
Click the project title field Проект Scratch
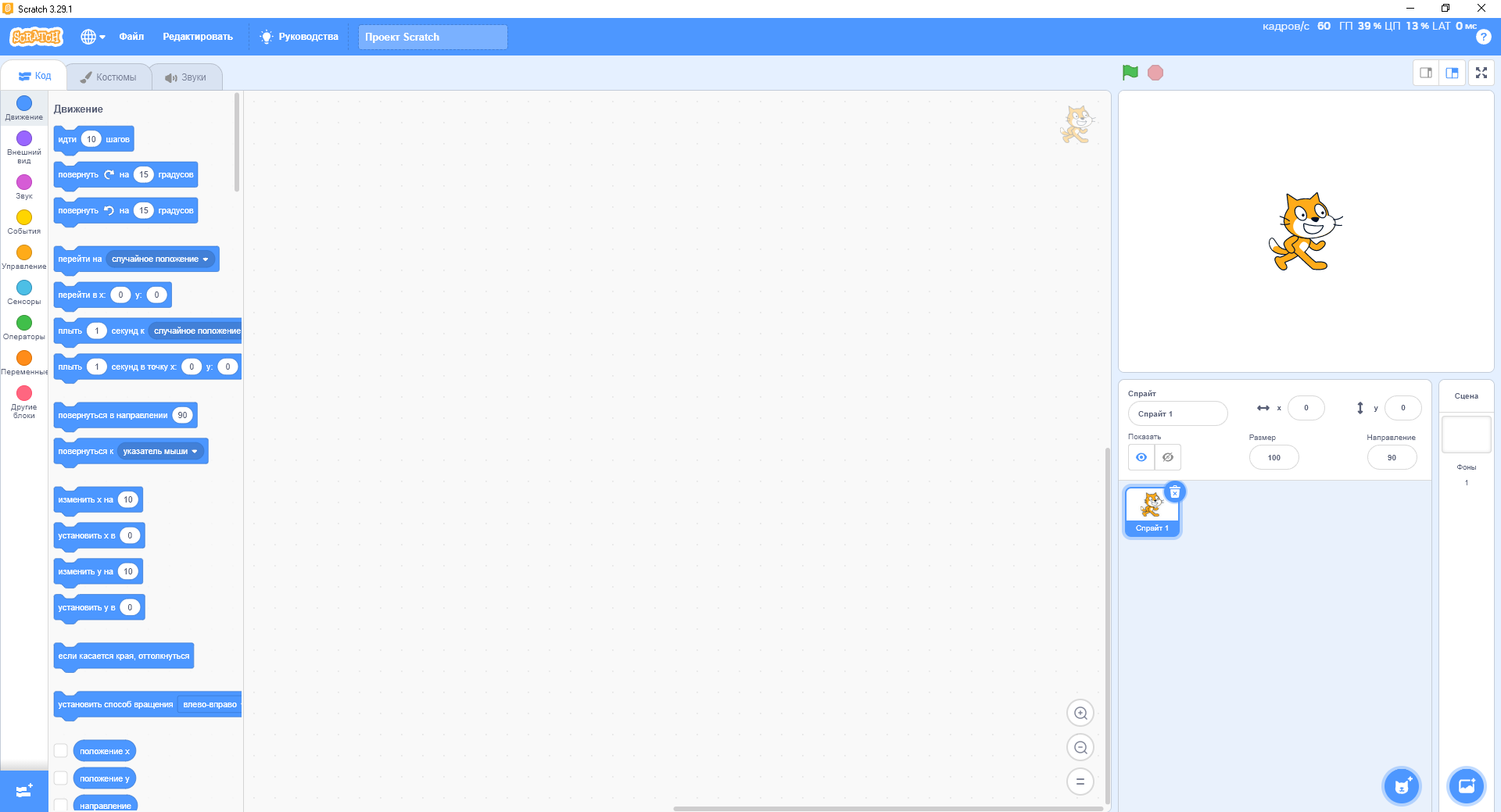click(x=433, y=37)
